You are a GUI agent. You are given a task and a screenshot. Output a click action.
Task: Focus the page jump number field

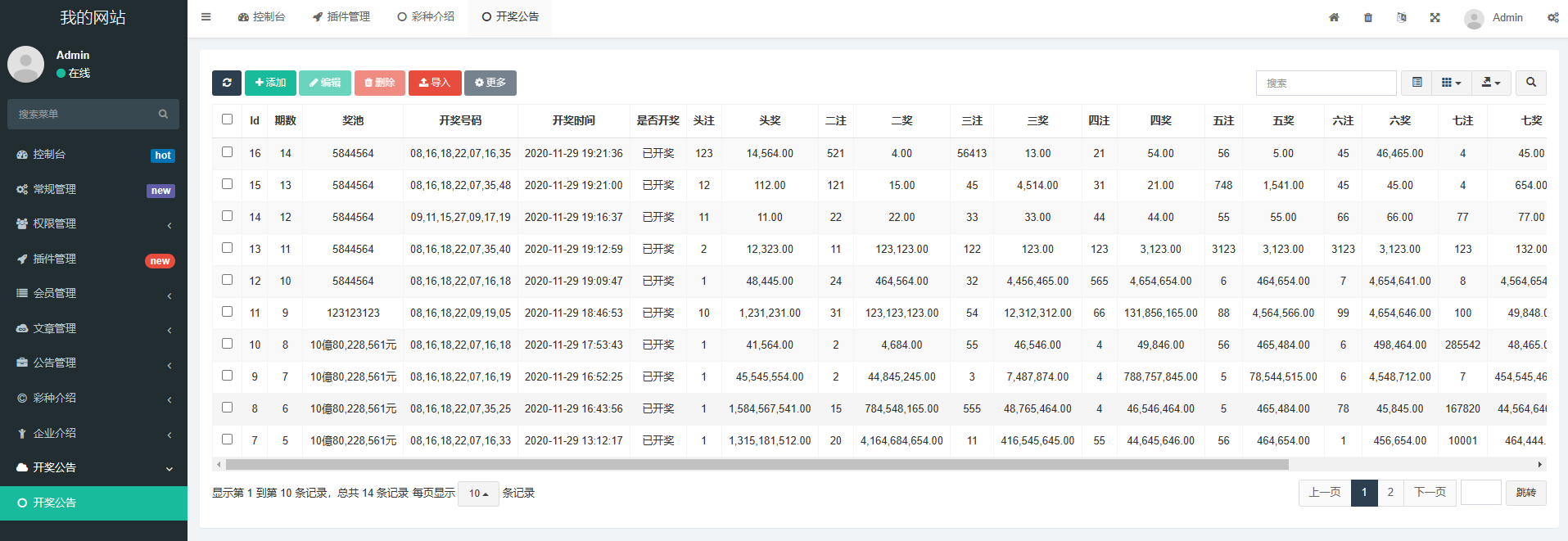pyautogui.click(x=1480, y=493)
